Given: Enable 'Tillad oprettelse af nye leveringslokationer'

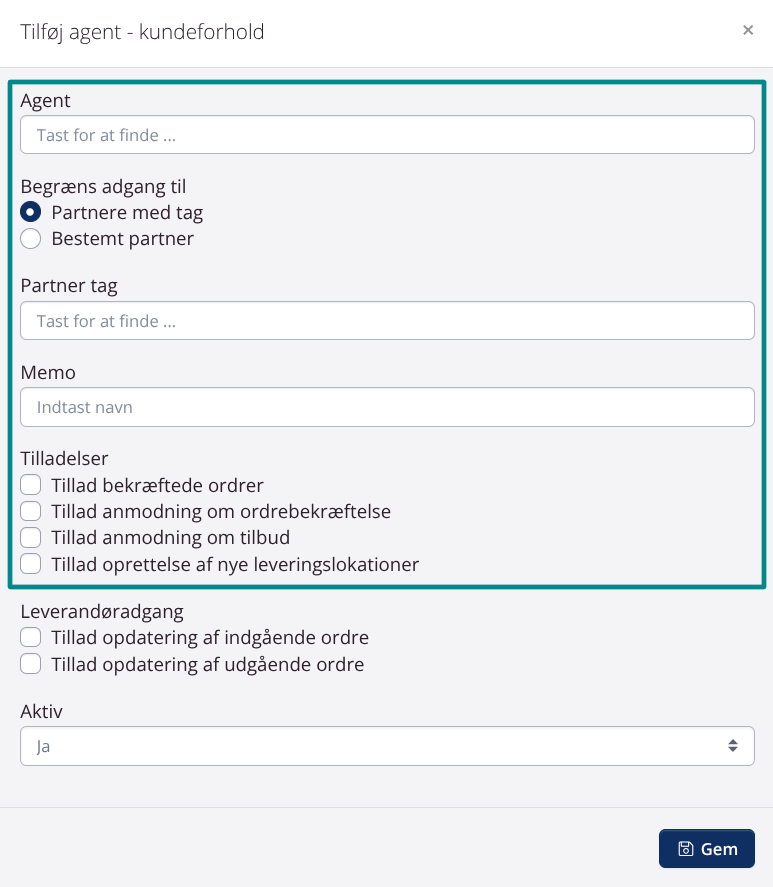Looking at the screenshot, I should [31, 564].
